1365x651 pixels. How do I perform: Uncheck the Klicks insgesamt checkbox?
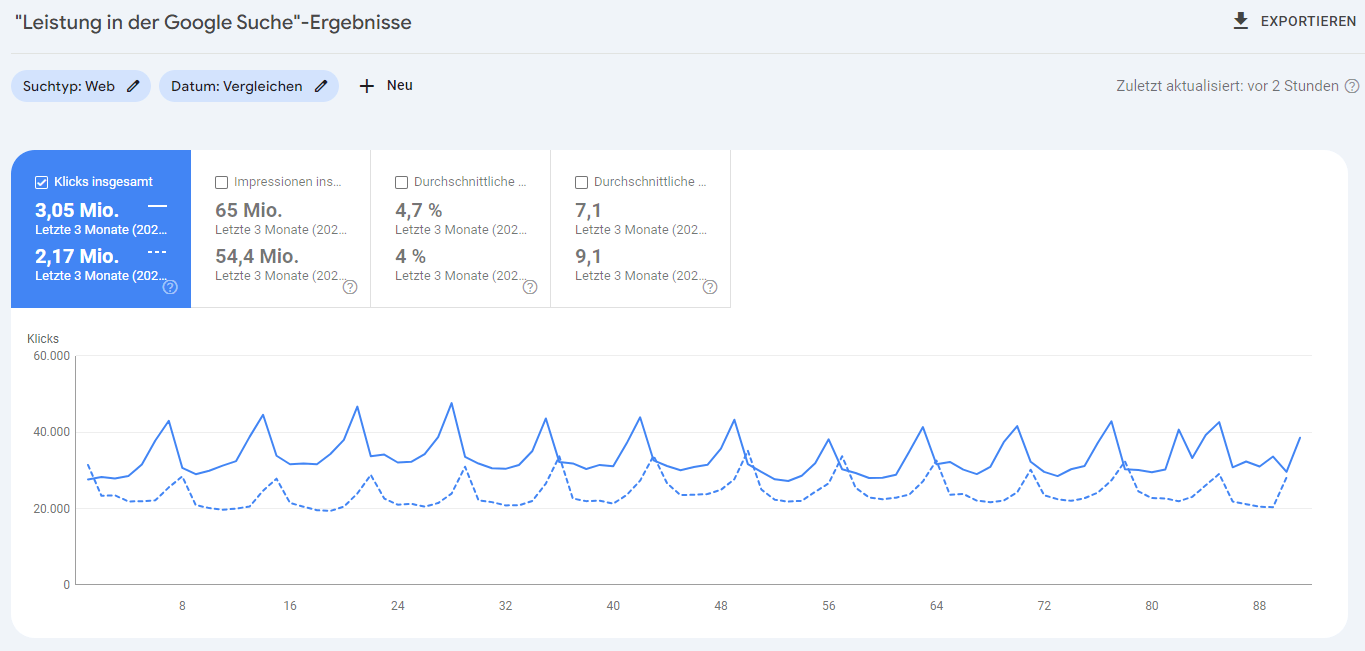[x=41, y=181]
